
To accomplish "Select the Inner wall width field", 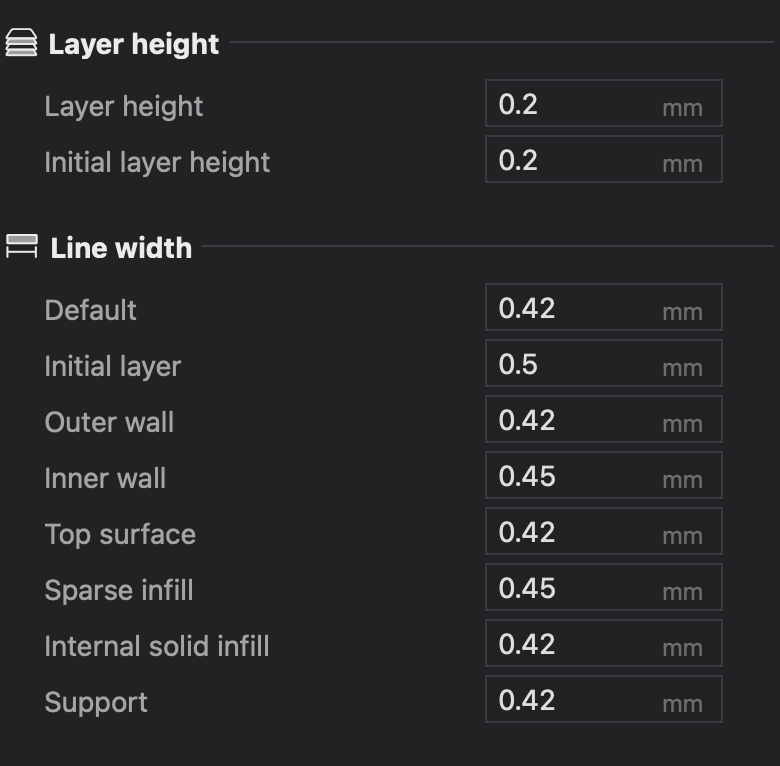I will click(x=603, y=476).
